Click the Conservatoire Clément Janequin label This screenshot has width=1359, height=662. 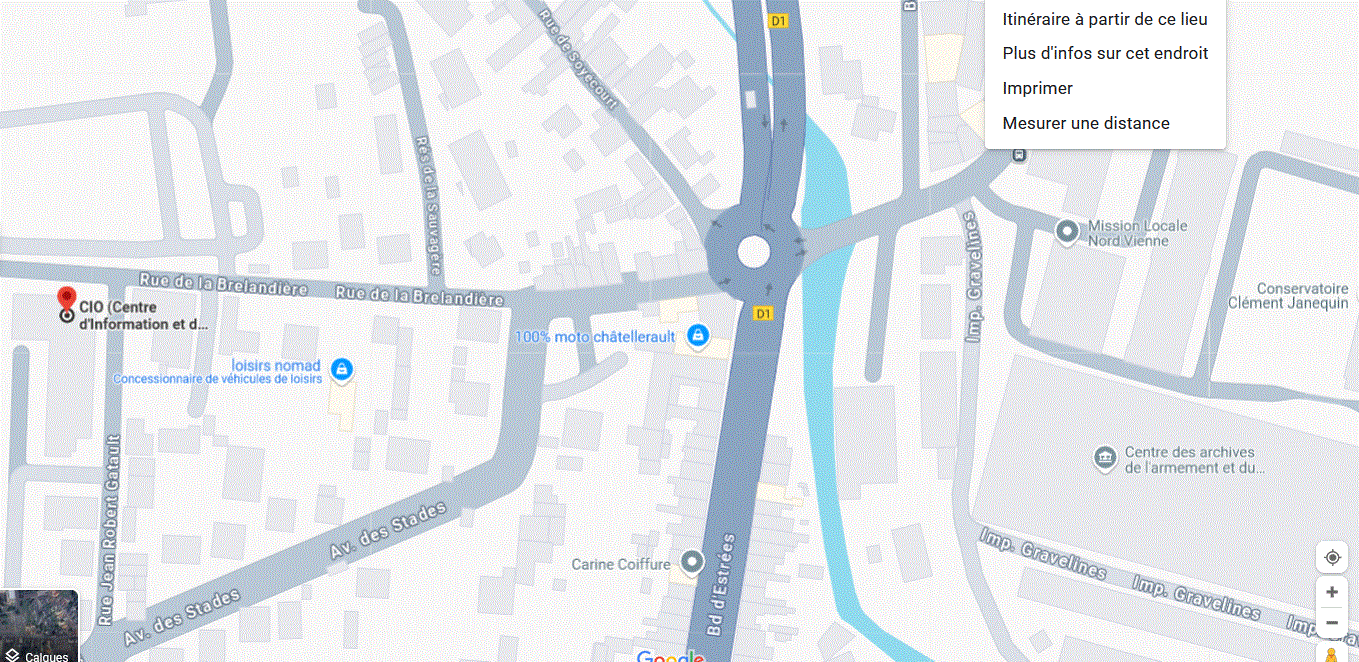pyautogui.click(x=1288, y=296)
